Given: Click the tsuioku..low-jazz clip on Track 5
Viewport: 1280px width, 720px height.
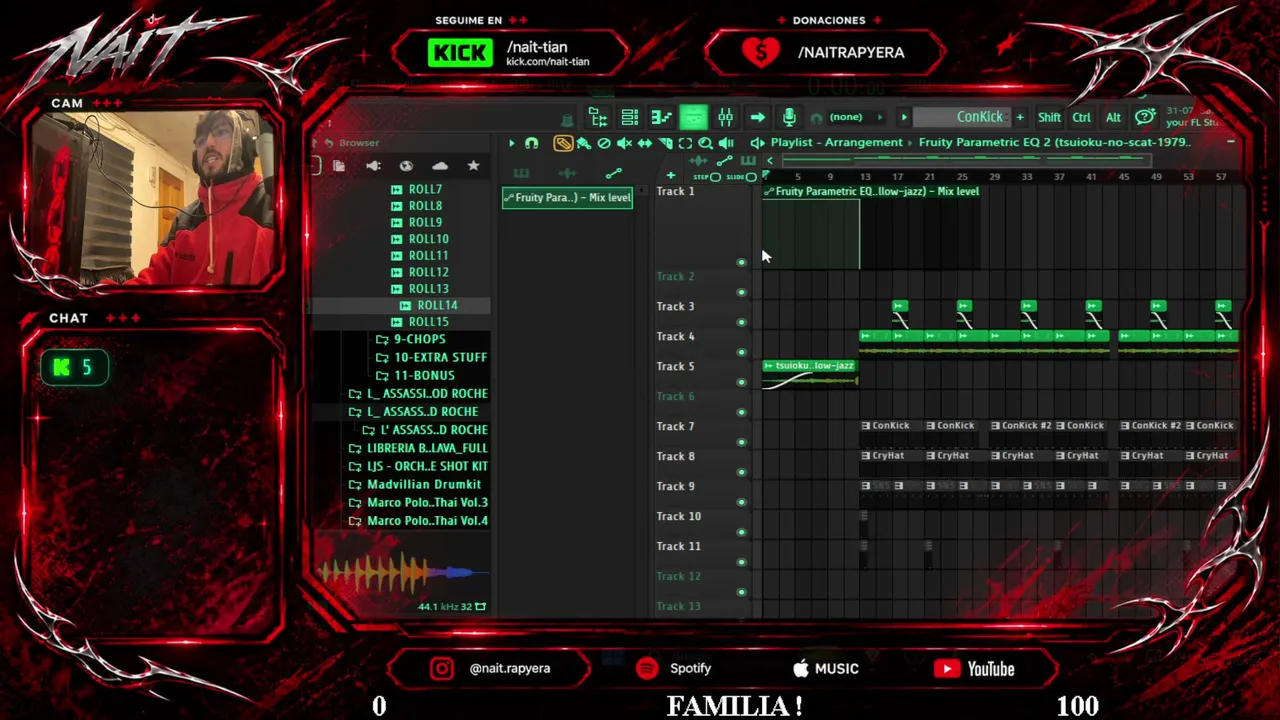Looking at the screenshot, I should (810, 375).
